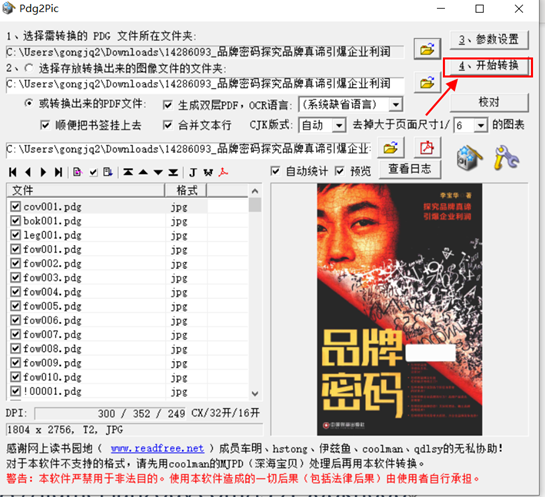Uncheck the leg001.pdg file checkbox
The height and width of the screenshot is (497, 545).
click(15, 235)
